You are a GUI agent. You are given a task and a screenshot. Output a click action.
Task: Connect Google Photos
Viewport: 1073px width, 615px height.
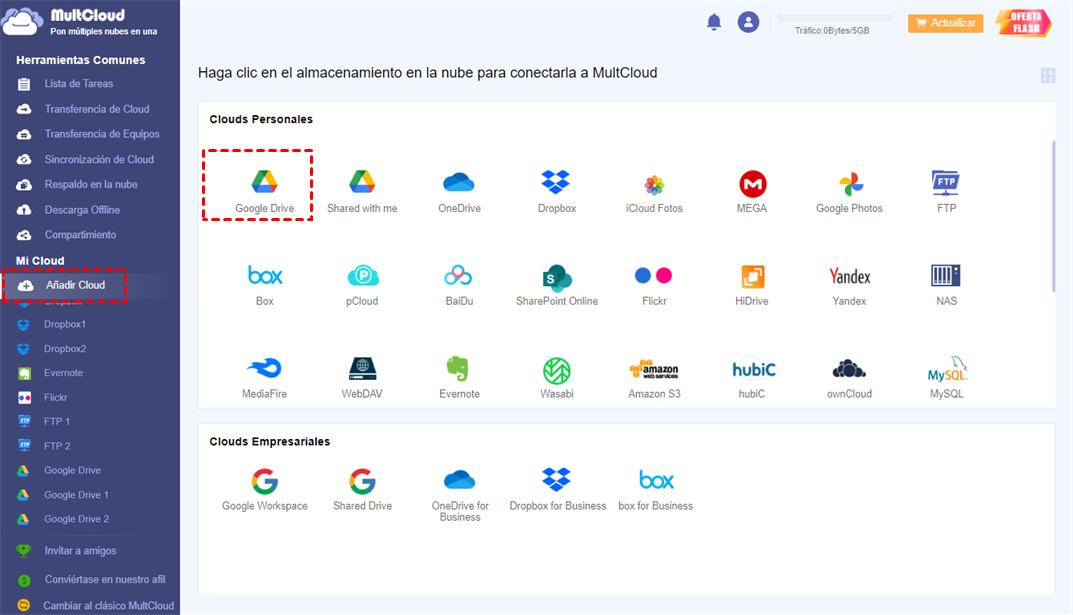(849, 191)
